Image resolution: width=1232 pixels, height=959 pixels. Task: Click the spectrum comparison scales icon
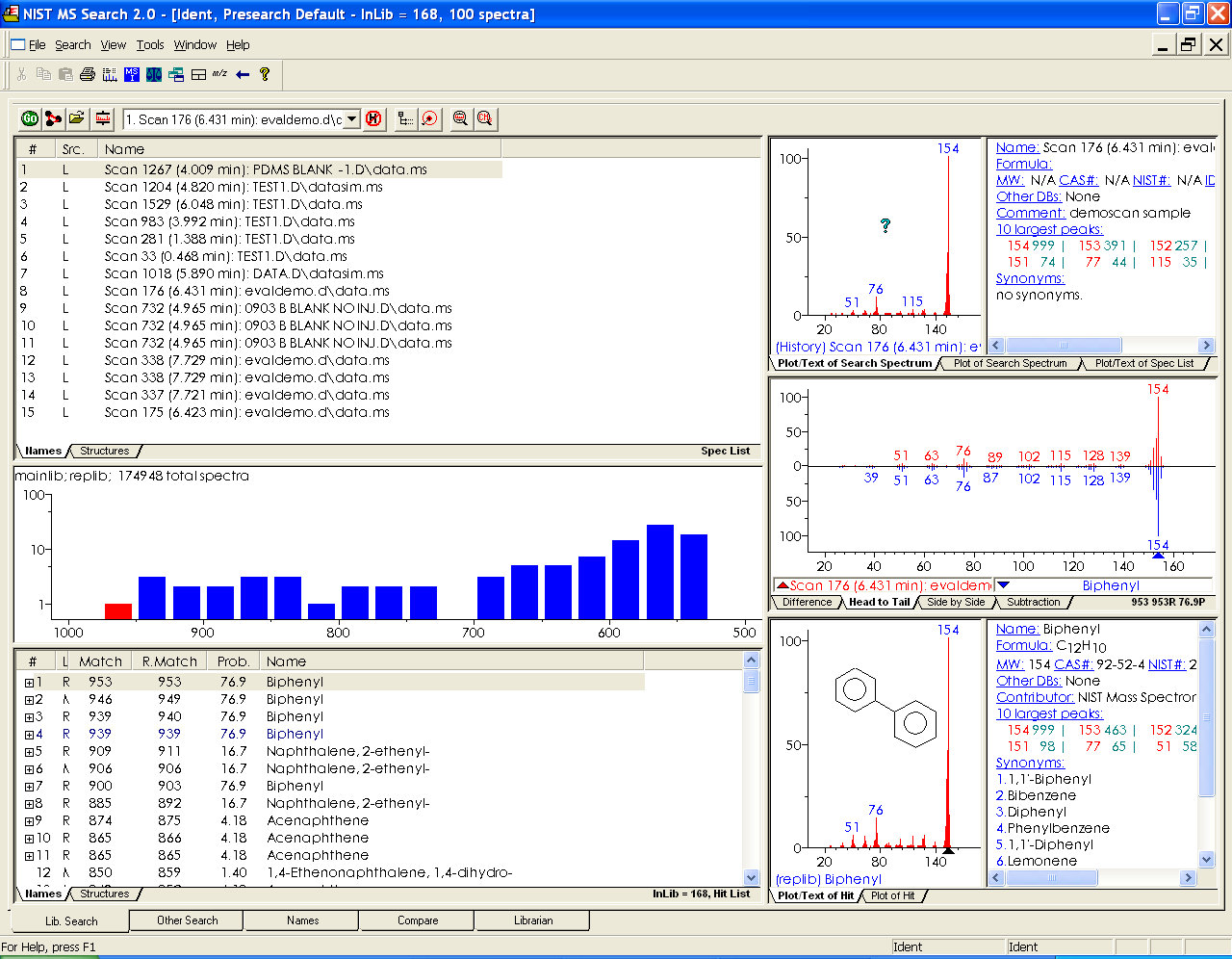pyautogui.click(x=154, y=75)
